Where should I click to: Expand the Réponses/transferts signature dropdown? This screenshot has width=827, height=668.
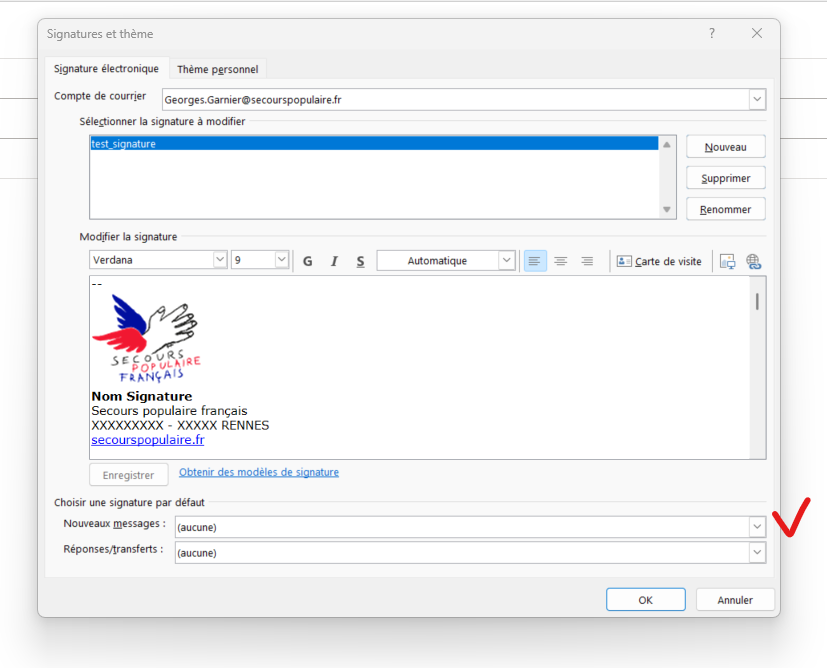757,553
